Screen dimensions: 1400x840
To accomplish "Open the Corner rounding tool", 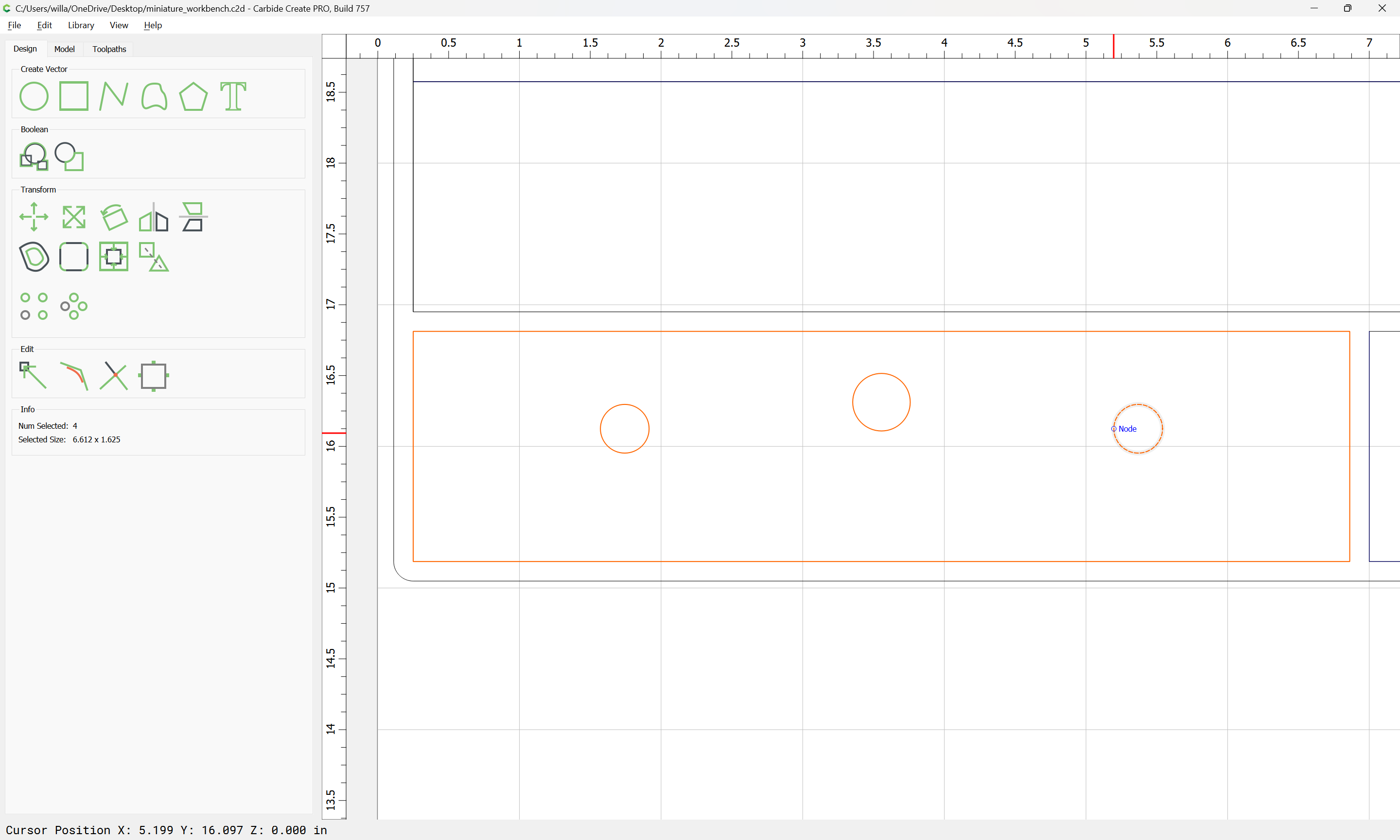I will coord(73,256).
